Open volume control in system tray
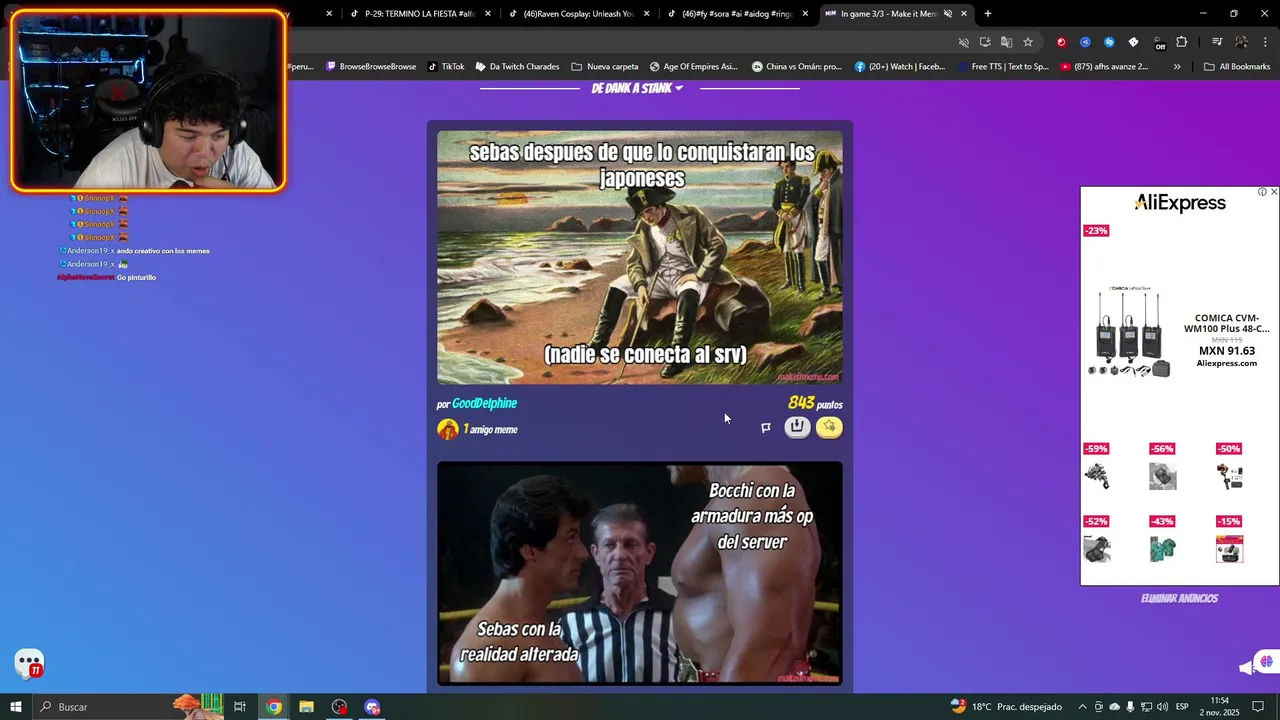The image size is (1280, 720). click(1162, 707)
